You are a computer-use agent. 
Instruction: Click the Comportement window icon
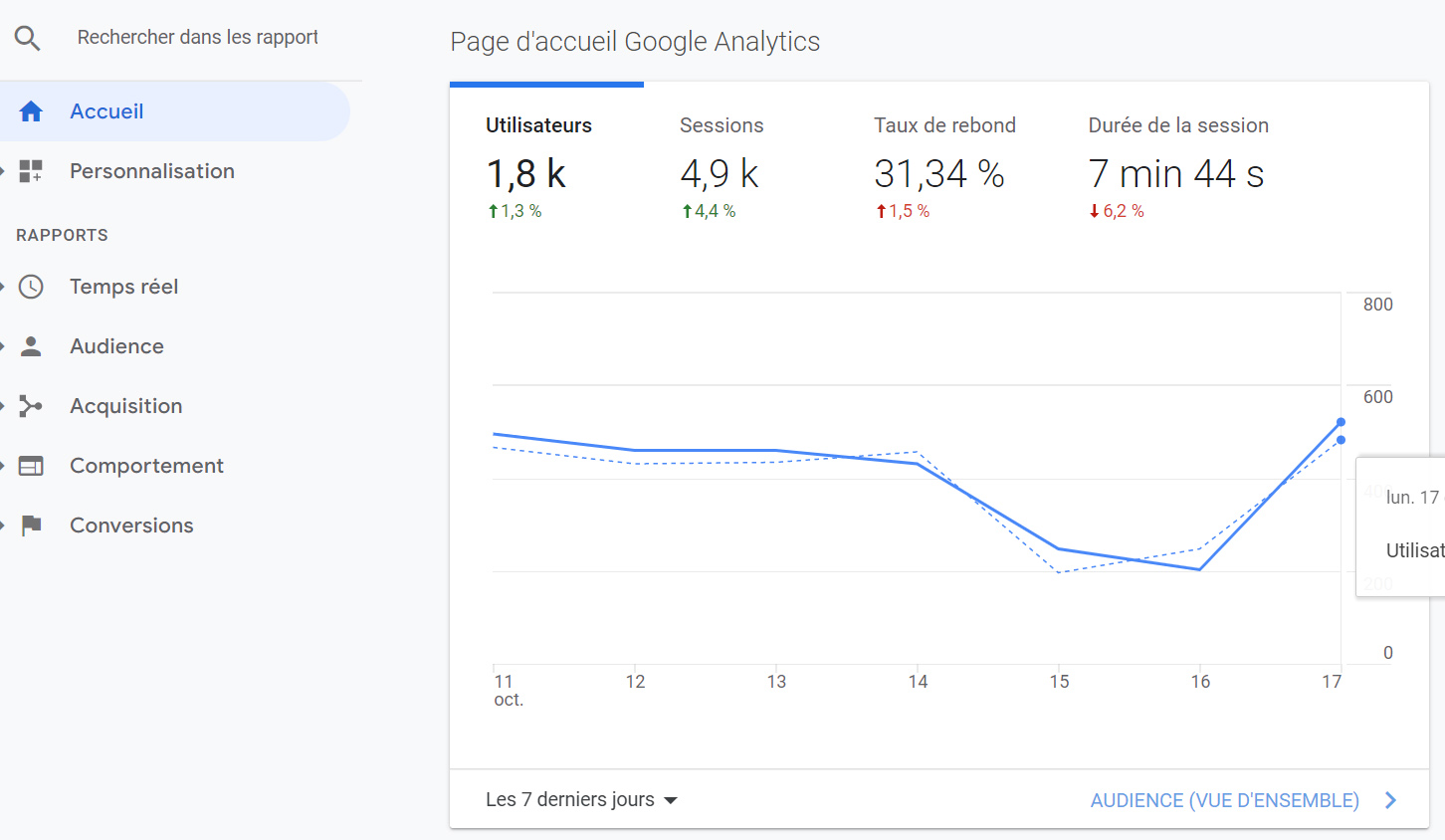31,466
